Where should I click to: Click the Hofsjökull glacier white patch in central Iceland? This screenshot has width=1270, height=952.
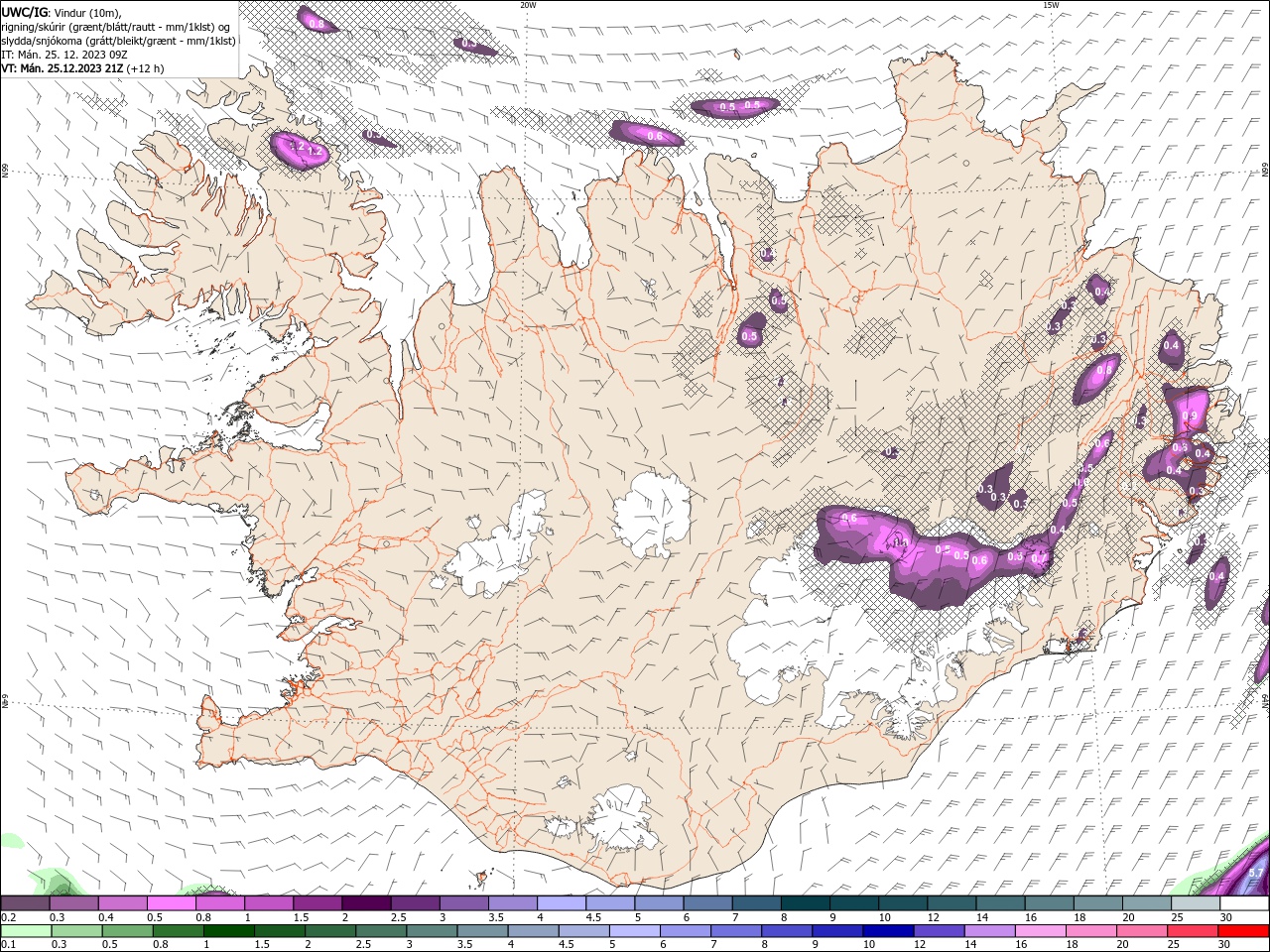pos(651,515)
